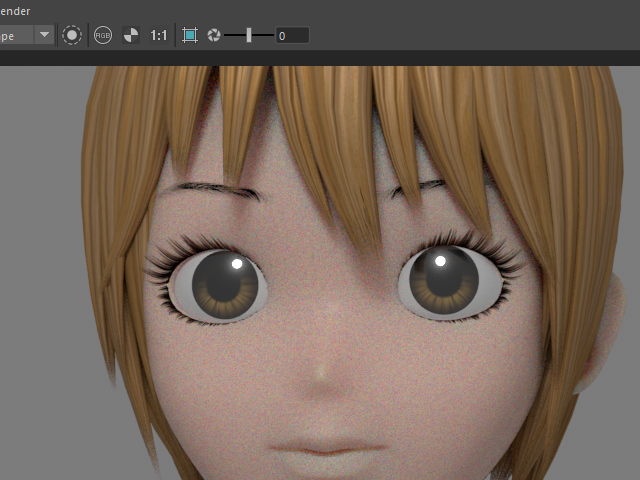Click the tip of the character's nose
640x480 pixels.
tap(319, 374)
